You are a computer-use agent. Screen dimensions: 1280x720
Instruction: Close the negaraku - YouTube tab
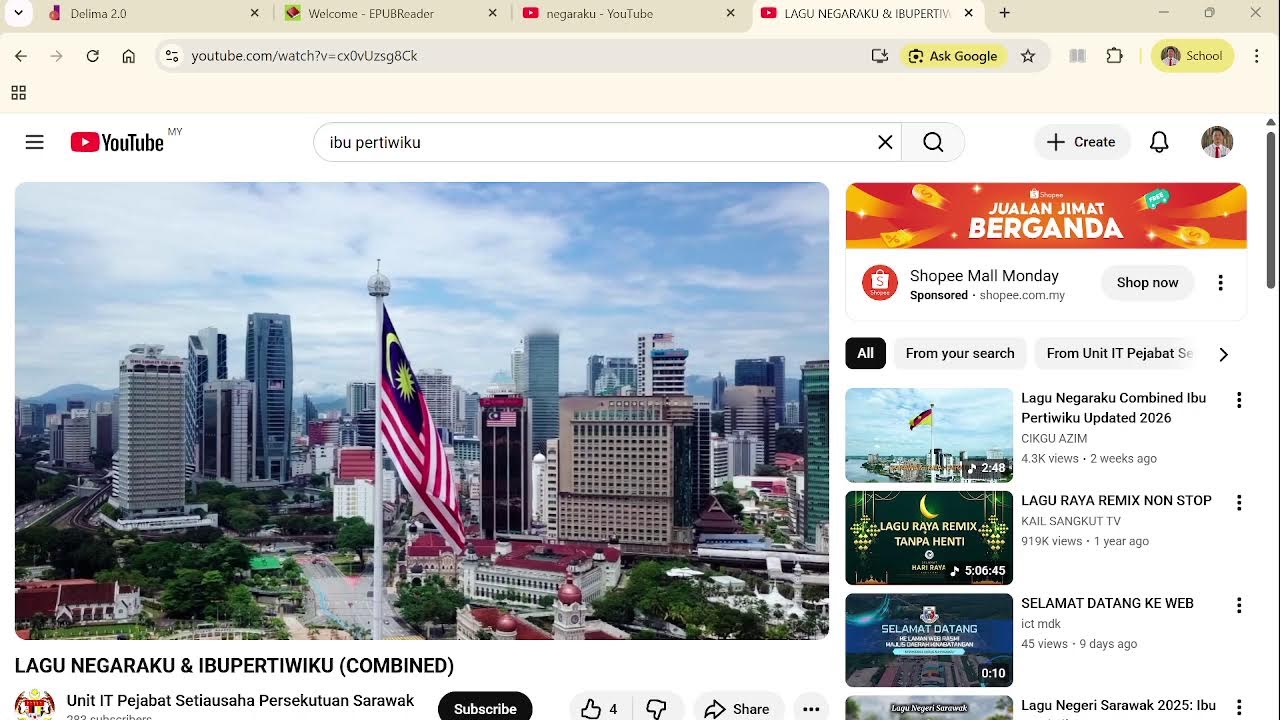[x=730, y=13]
